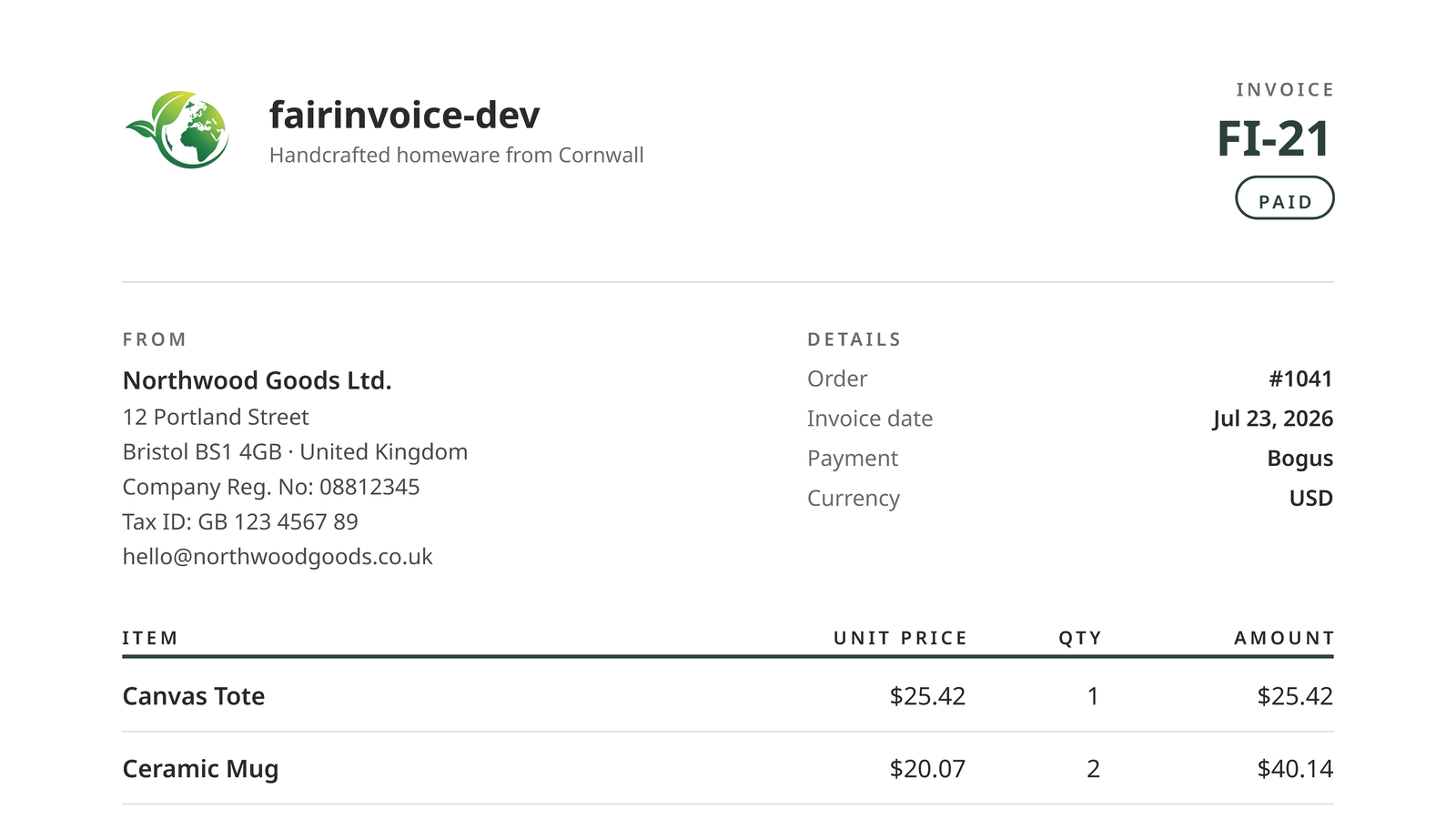Click the Handcrafted homeware from Cornwall tagline
The image size is (1456, 819).
point(456,155)
